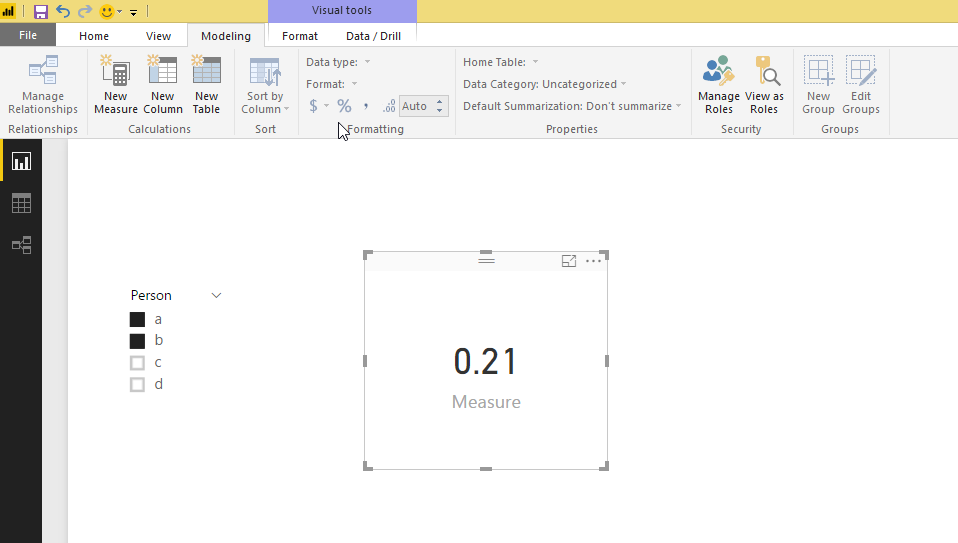Open Default Summarization dropdown
The height and width of the screenshot is (543, 958).
(572, 106)
